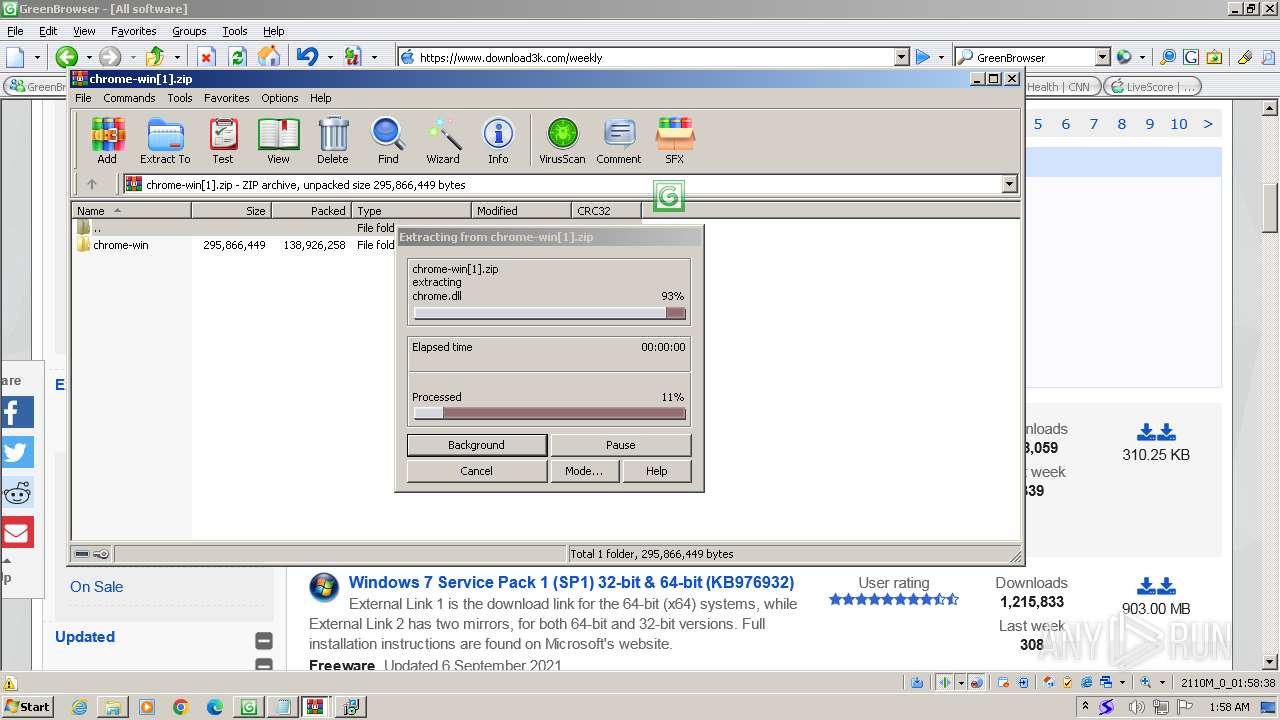Open Windows 7 Service Pack 1 link
This screenshot has width=1280, height=720.
[x=571, y=582]
